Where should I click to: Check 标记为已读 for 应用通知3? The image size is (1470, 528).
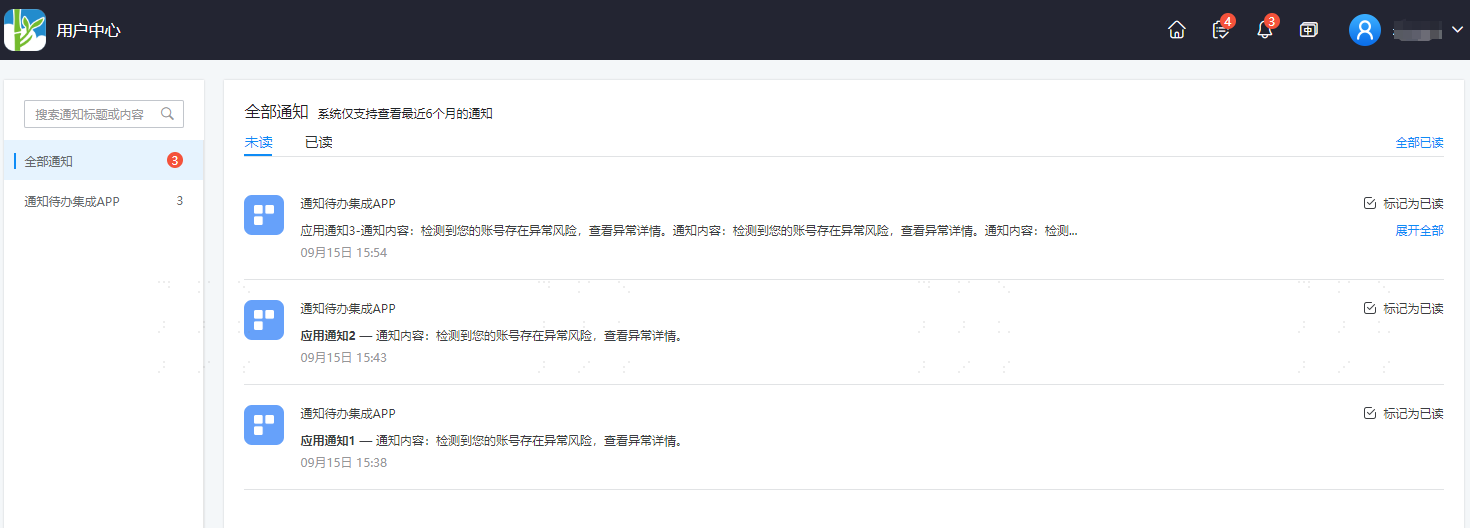(x=1403, y=204)
